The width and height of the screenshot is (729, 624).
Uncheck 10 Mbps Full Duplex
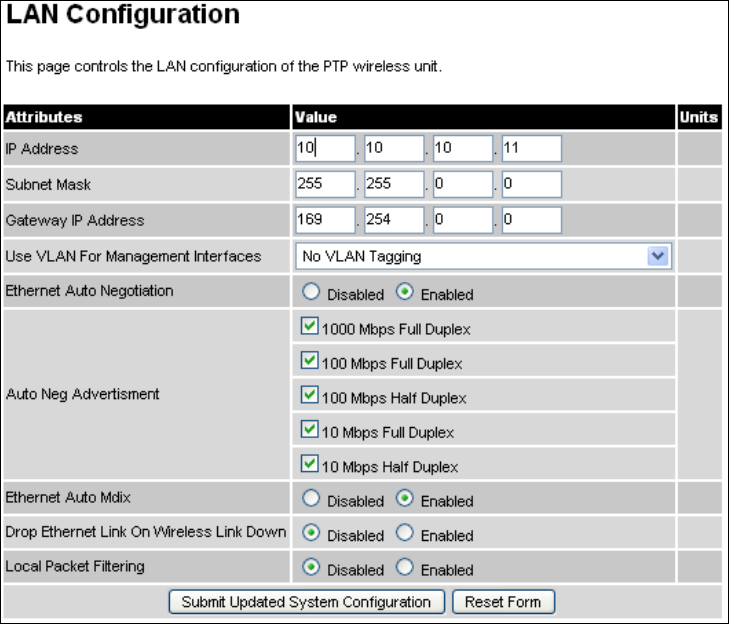[x=310, y=429]
